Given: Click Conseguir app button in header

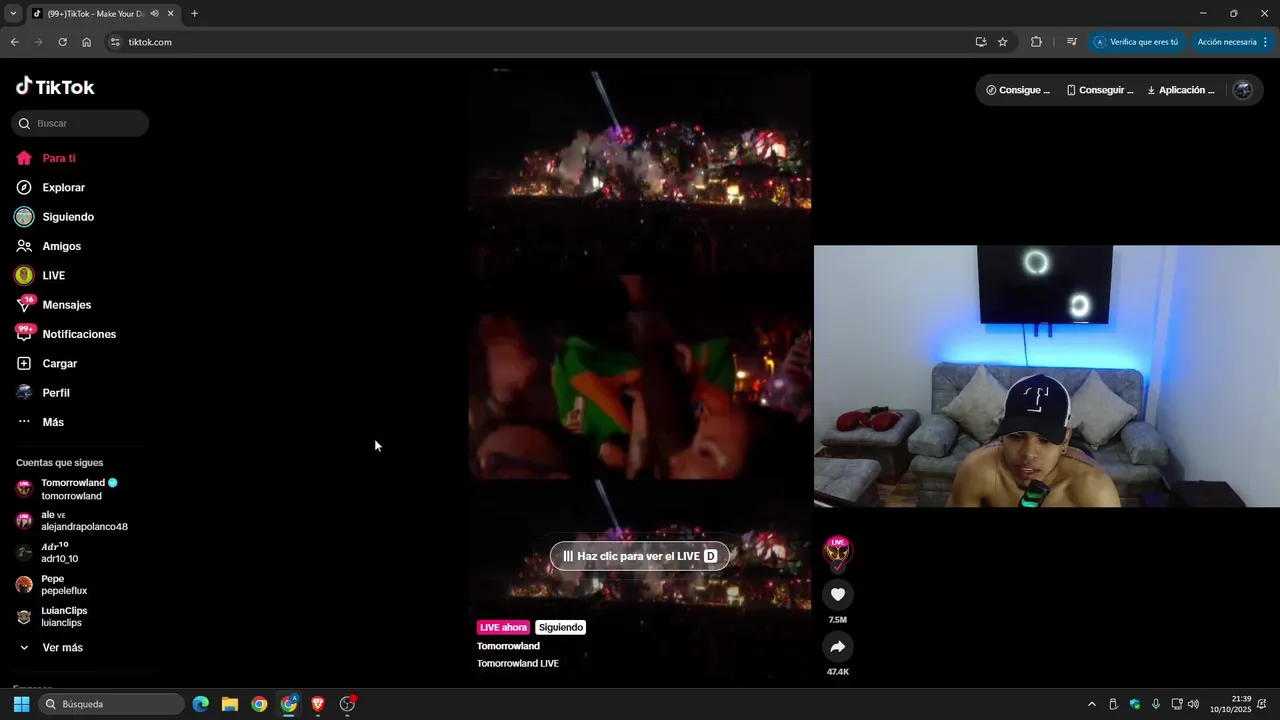Looking at the screenshot, I should click(x=1100, y=90).
